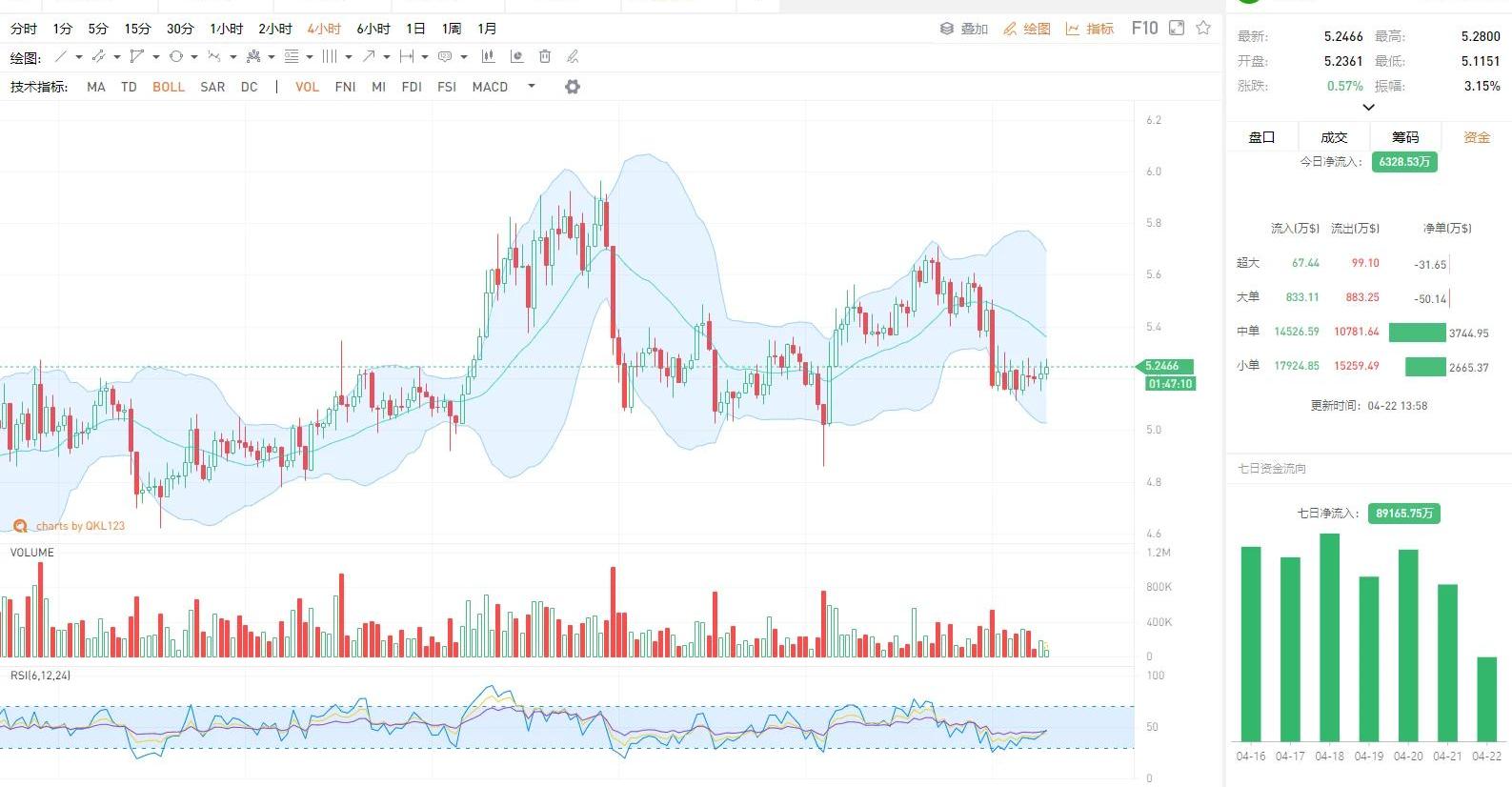This screenshot has width=1512, height=787.
Task: Switch to 1日 timeframe
Action: click(x=415, y=29)
